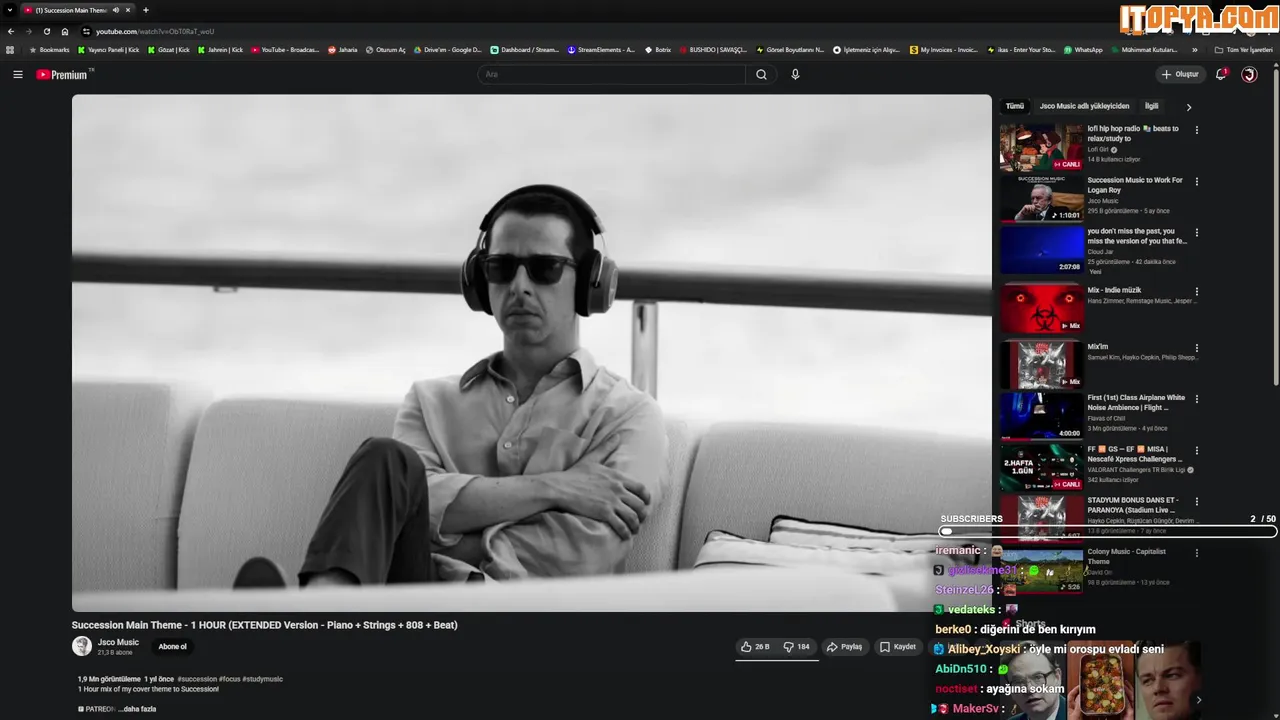Go to the YouTube Premium home logo

[x=64, y=74]
